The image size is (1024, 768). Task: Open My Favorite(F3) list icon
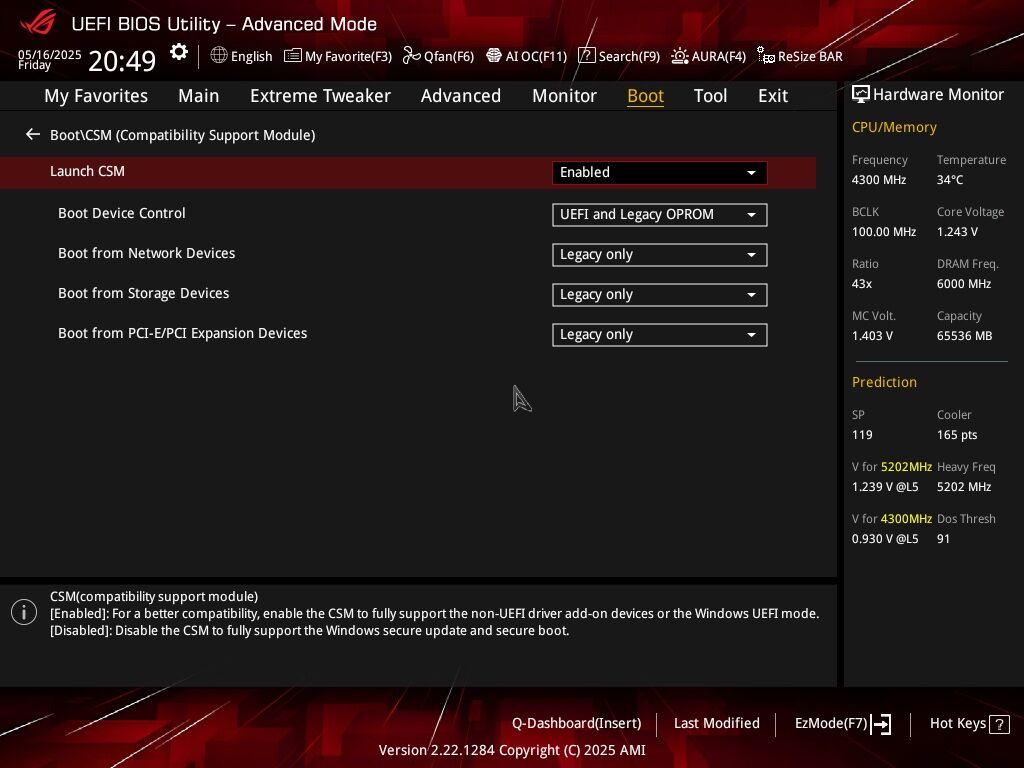(x=293, y=56)
